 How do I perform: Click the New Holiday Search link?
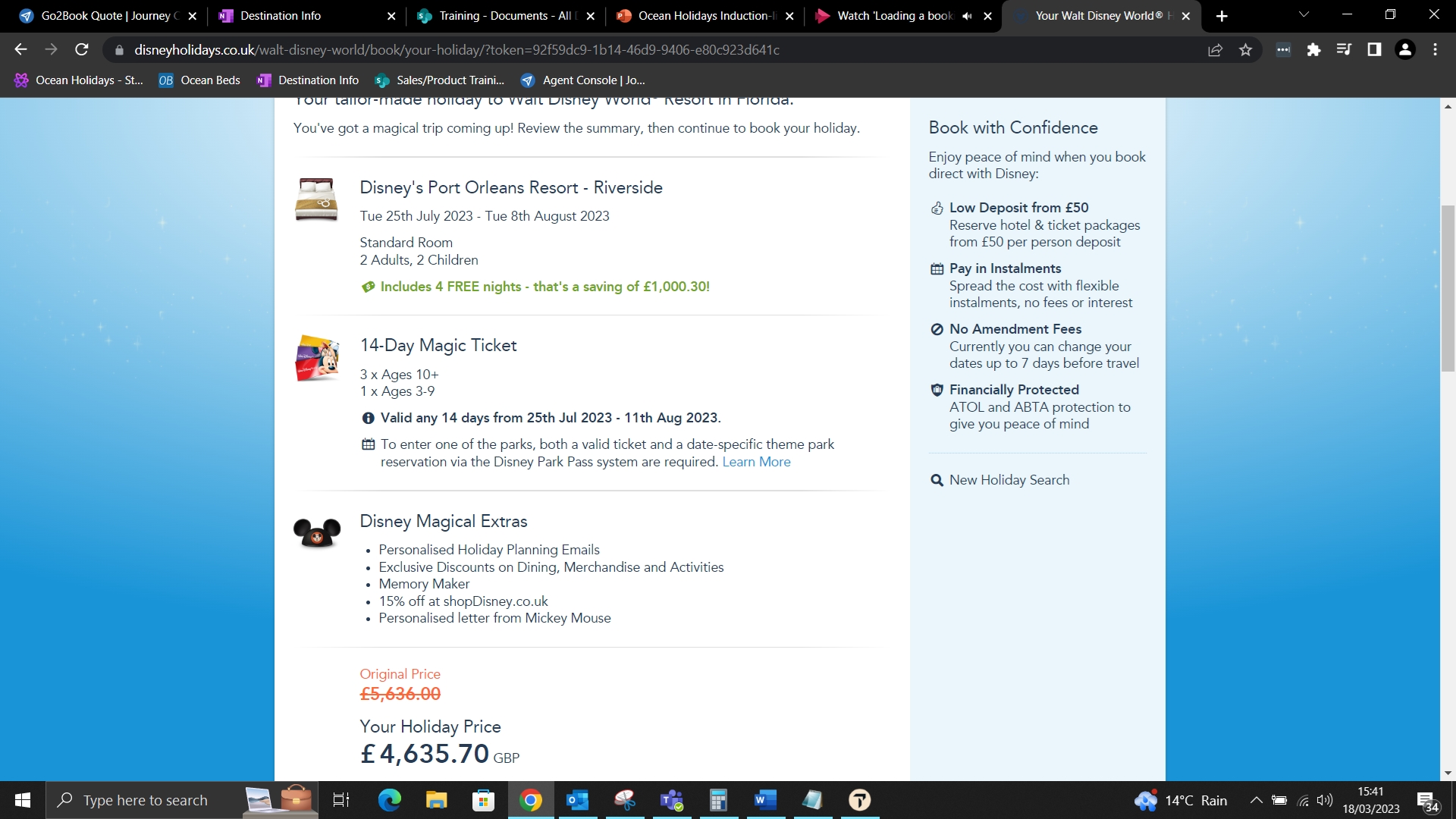pyautogui.click(x=1009, y=480)
